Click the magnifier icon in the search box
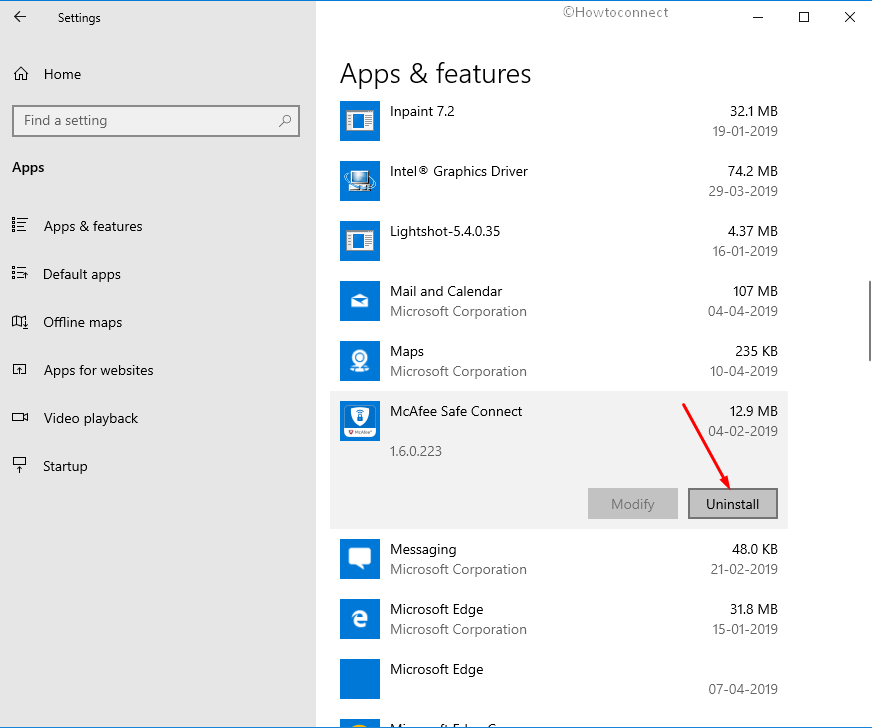The height and width of the screenshot is (728, 872). tap(285, 121)
